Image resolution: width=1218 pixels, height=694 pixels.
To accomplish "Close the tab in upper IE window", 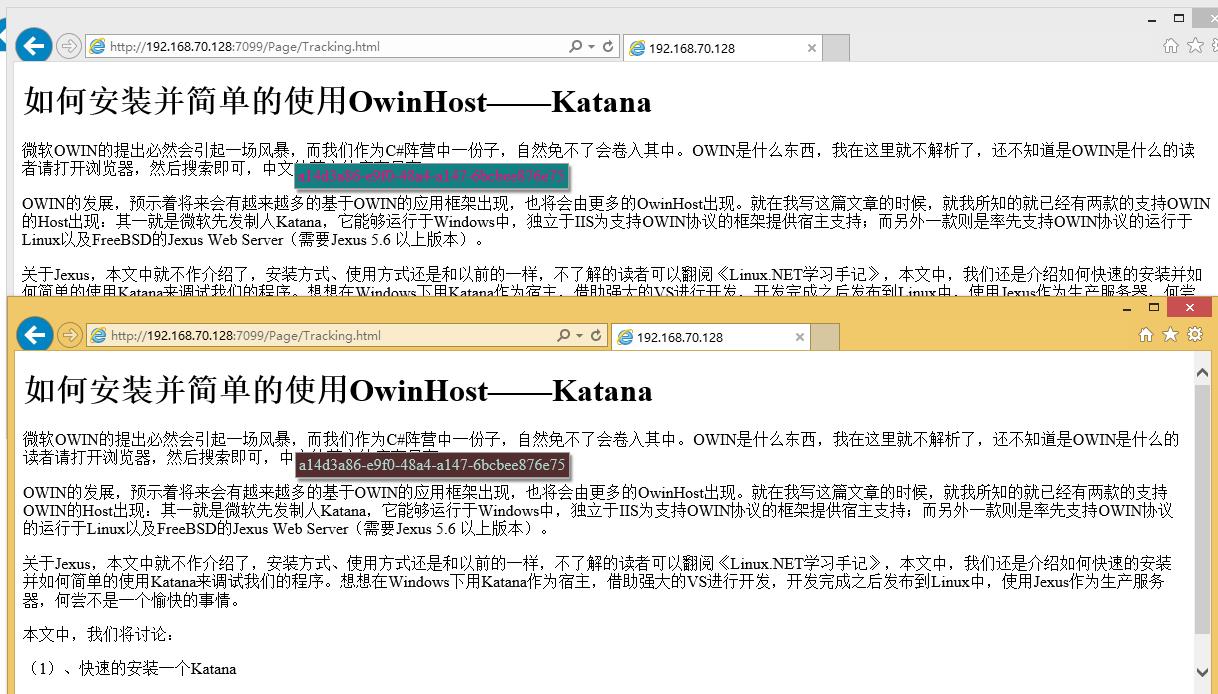I will click(x=811, y=48).
